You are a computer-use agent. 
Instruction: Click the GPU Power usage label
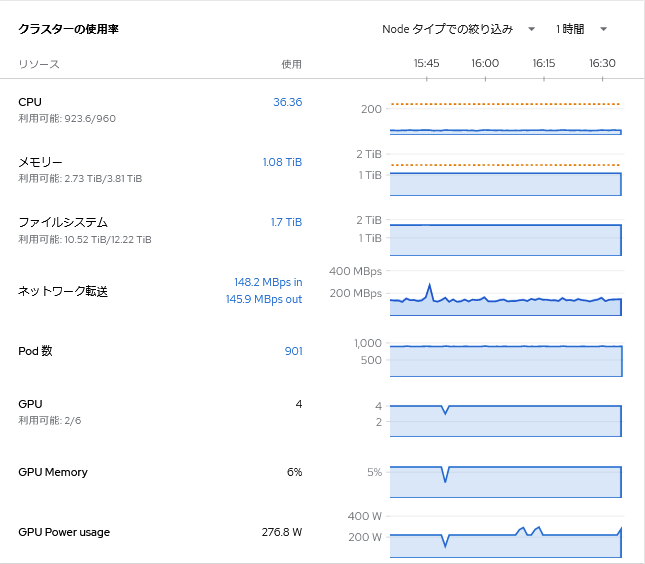(64, 532)
